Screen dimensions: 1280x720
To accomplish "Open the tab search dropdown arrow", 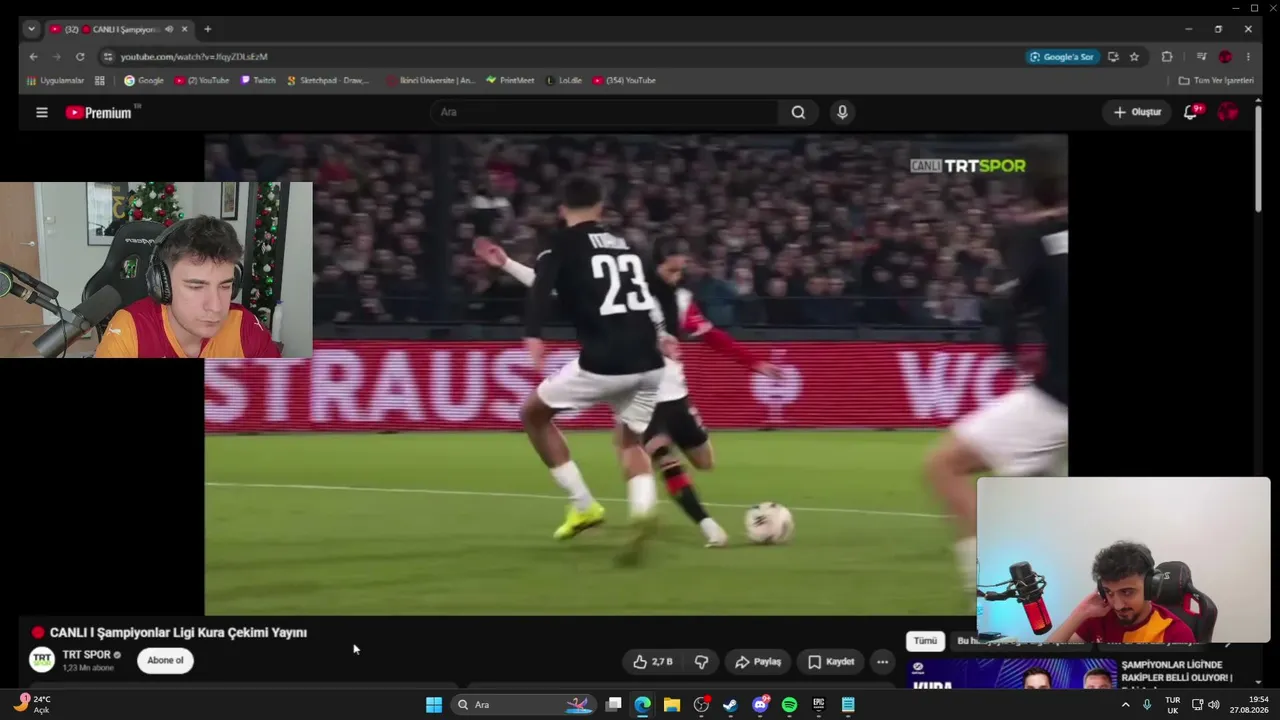I will tap(31, 30).
